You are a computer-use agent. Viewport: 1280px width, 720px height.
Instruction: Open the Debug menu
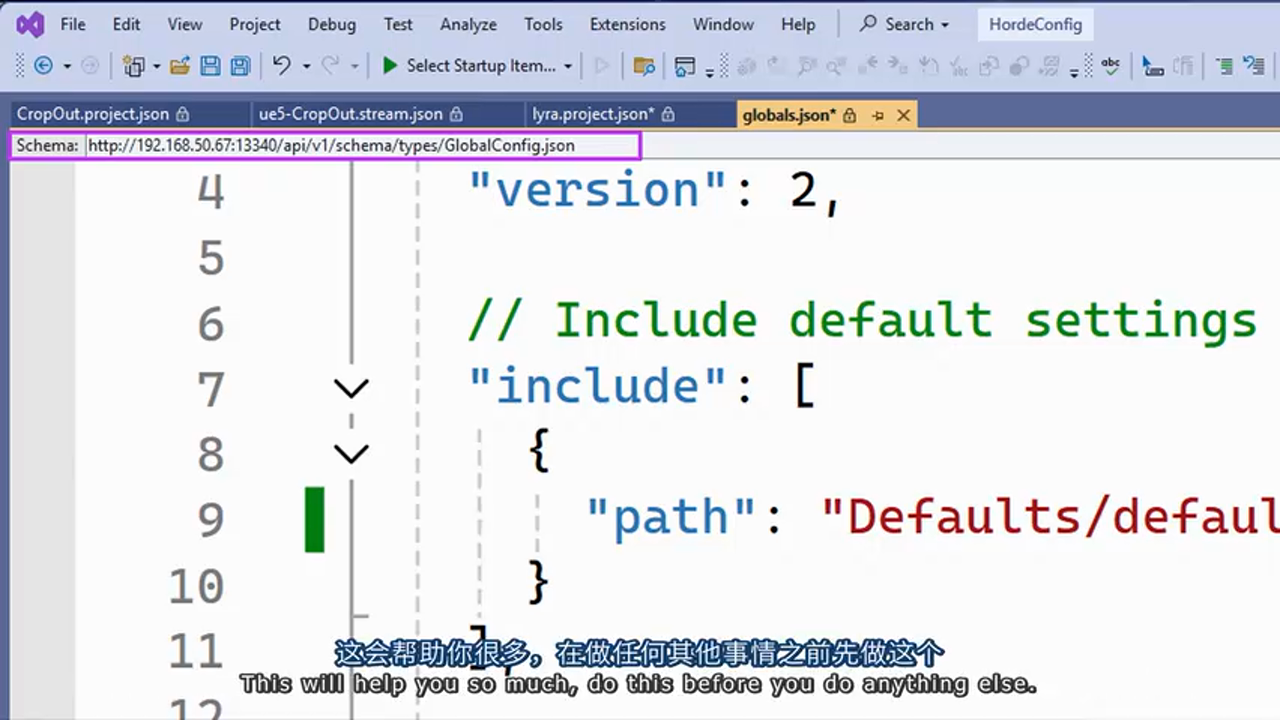click(331, 24)
